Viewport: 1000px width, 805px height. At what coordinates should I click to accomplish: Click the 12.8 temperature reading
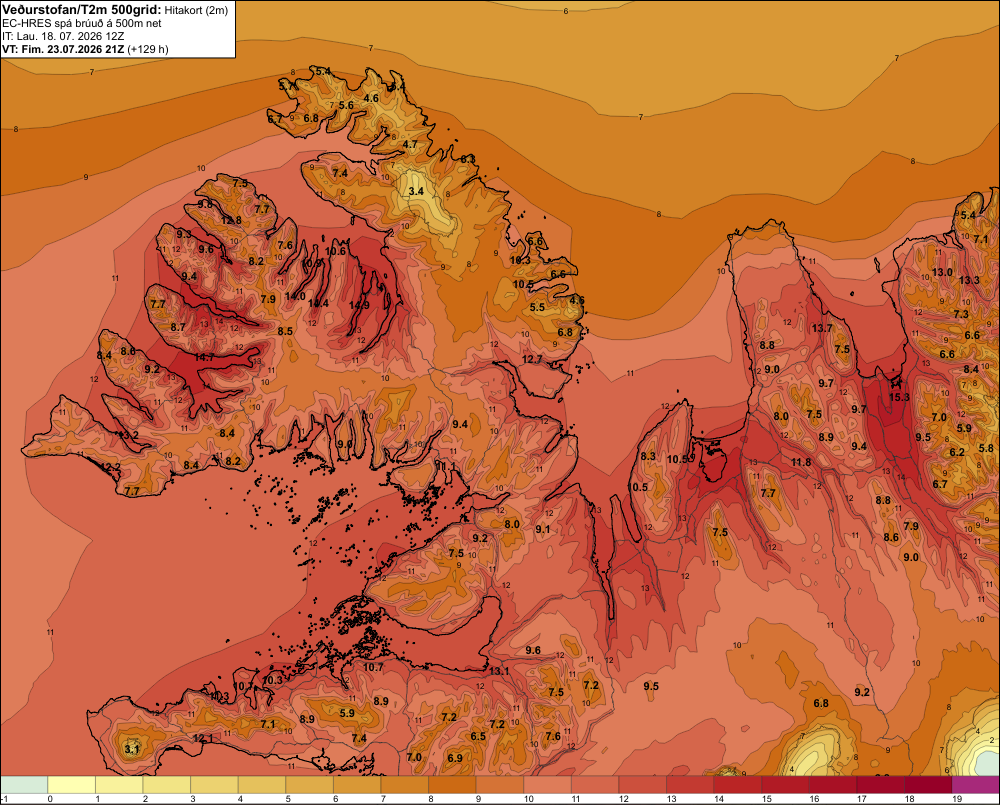click(231, 220)
